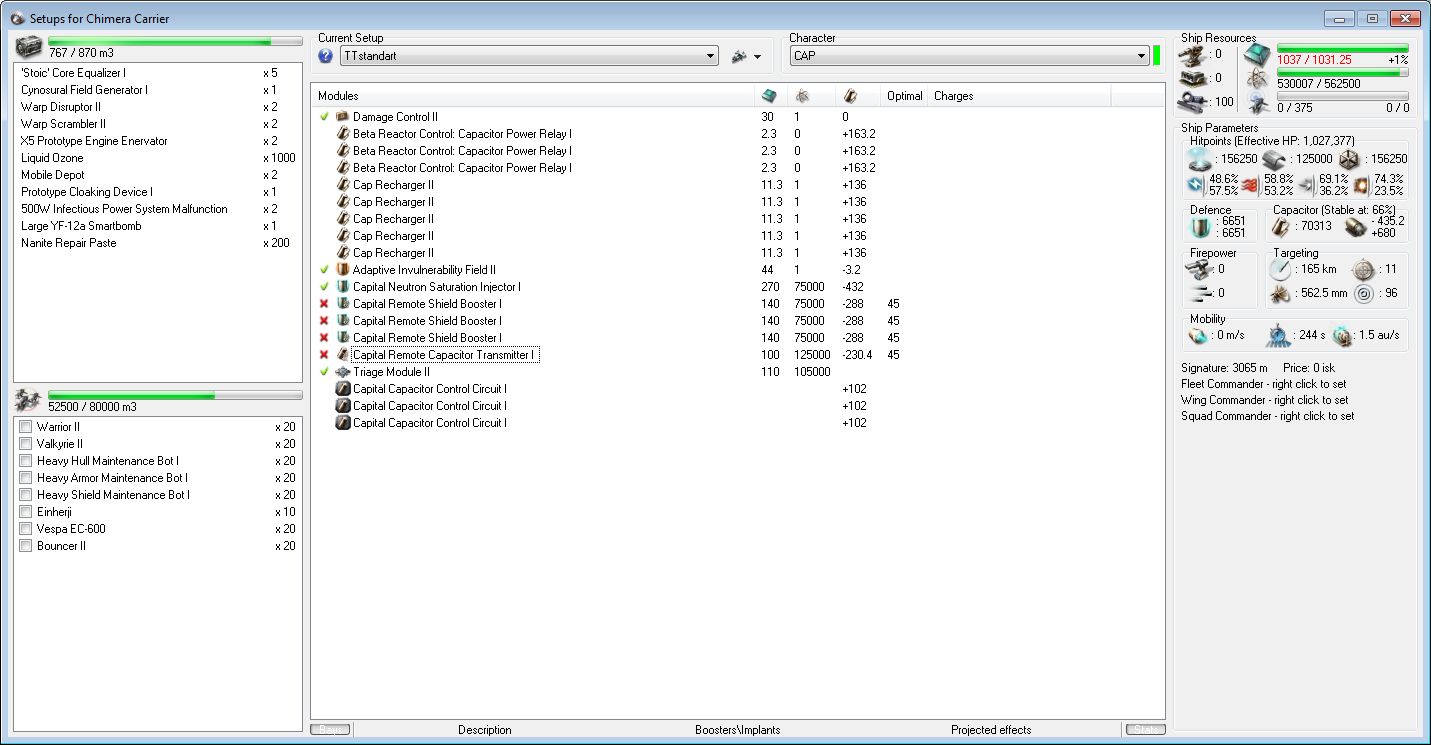This screenshot has height=745, width=1431.
Task: Click the blue help icon beside Current Setup
Action: (x=325, y=56)
